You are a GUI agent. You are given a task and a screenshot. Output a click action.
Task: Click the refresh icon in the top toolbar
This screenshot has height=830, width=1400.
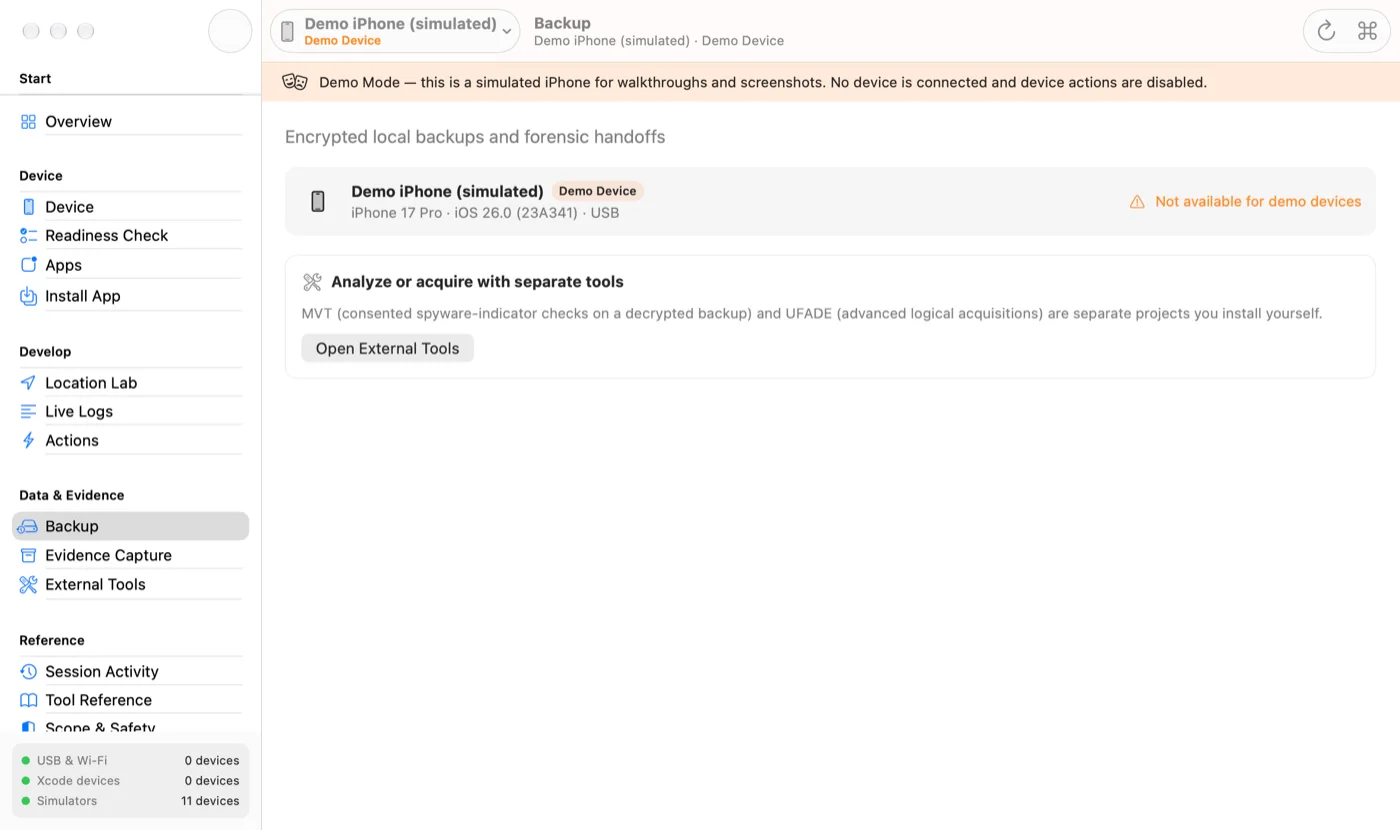[1326, 31]
